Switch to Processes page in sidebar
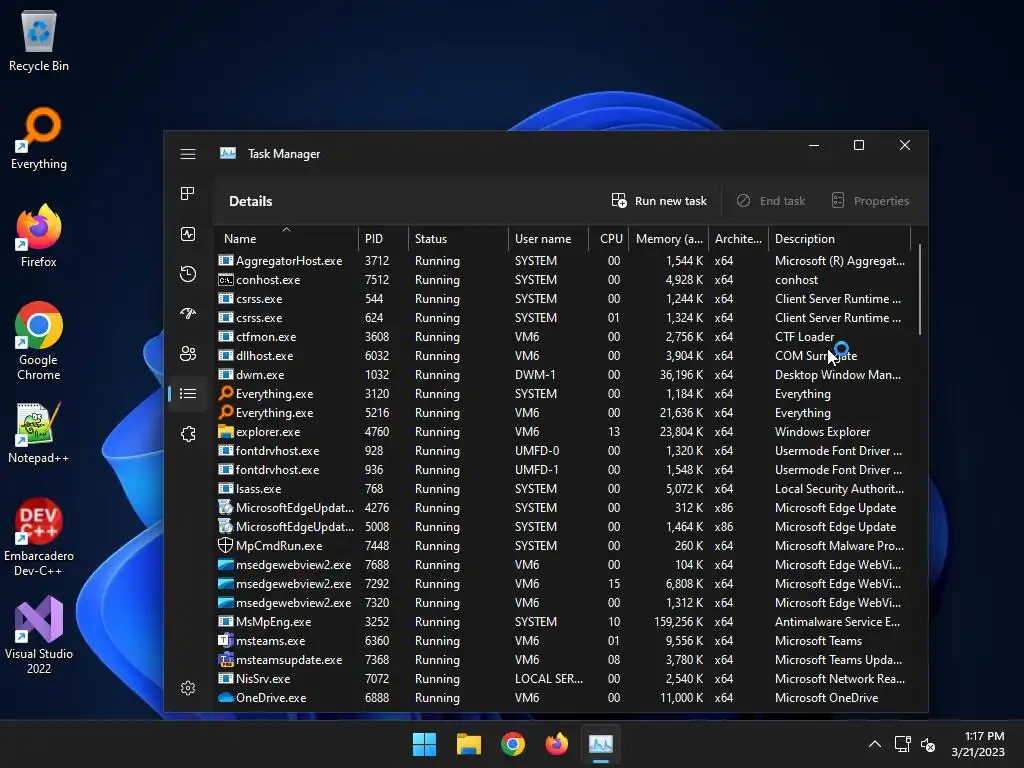1024x768 pixels. pos(188,193)
